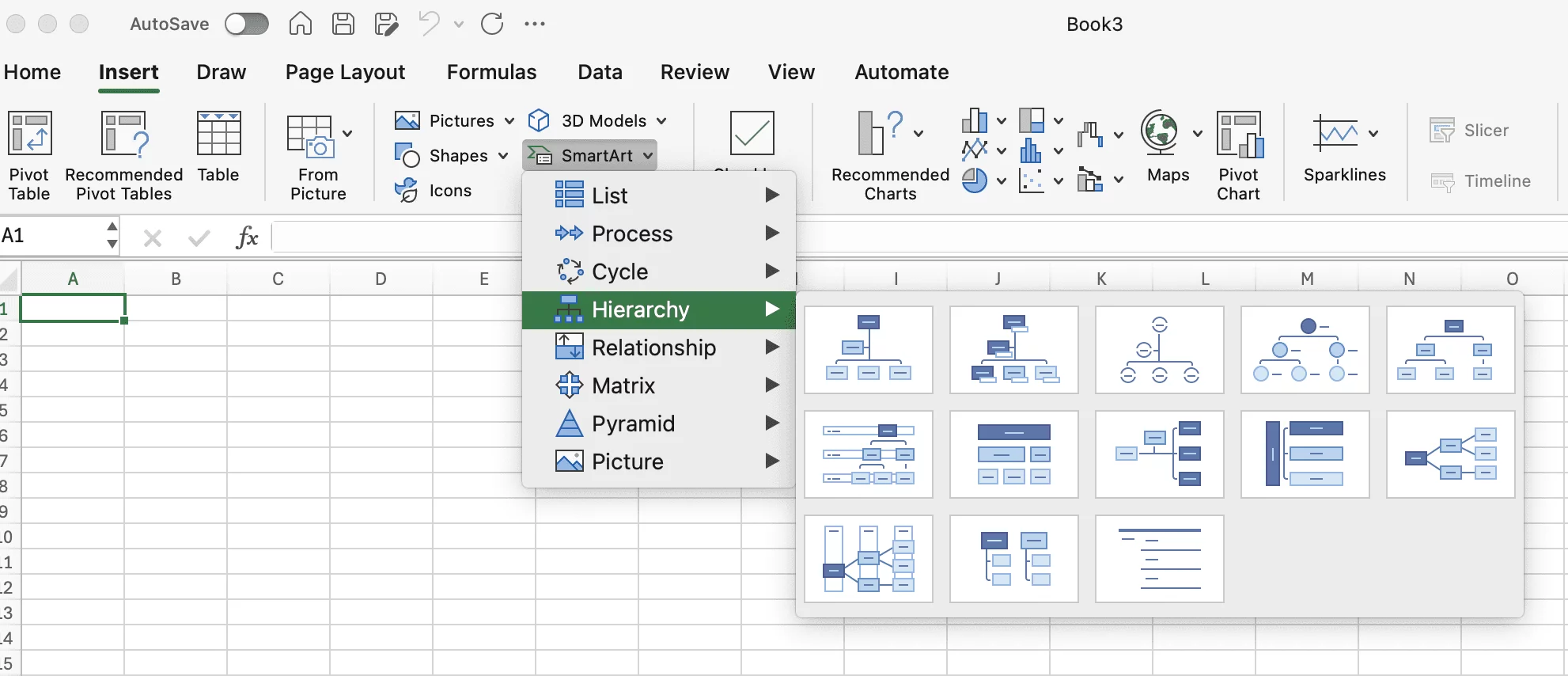Screen dimensions: 1568x676
Task: Expand the Sparklines dropdown arrow
Action: coord(1373,133)
